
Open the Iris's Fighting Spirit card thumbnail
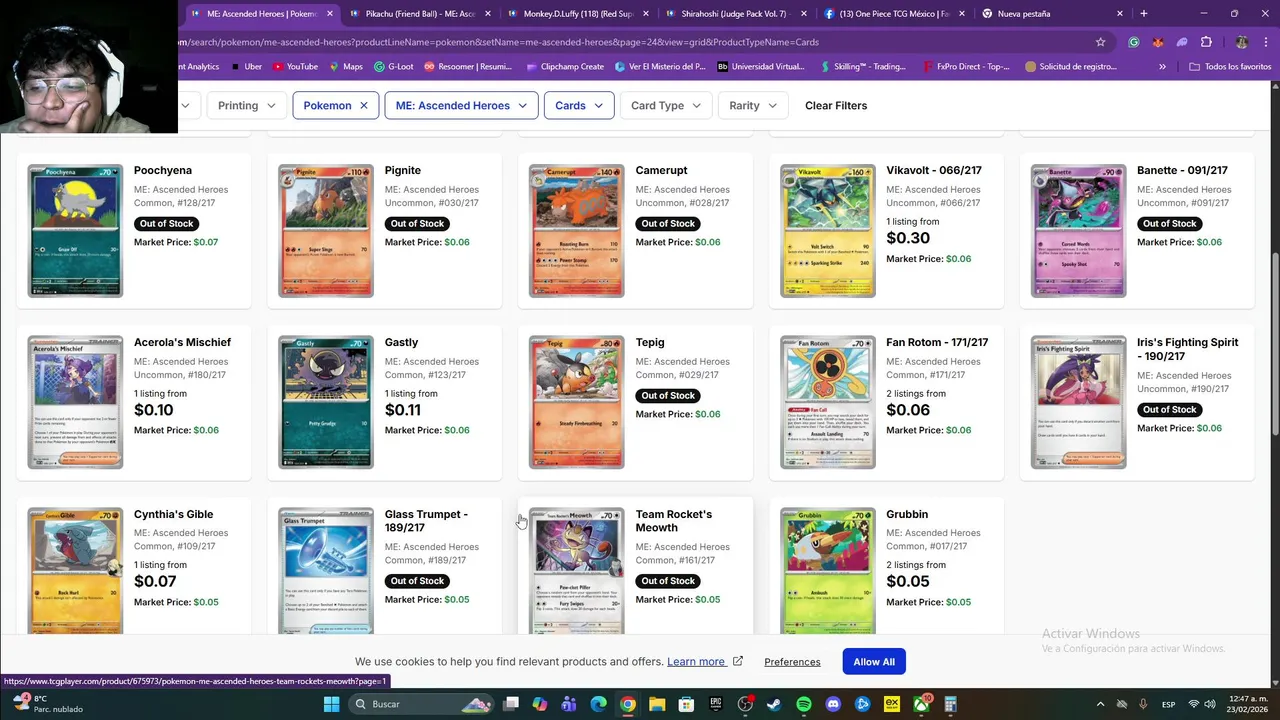[1079, 402]
